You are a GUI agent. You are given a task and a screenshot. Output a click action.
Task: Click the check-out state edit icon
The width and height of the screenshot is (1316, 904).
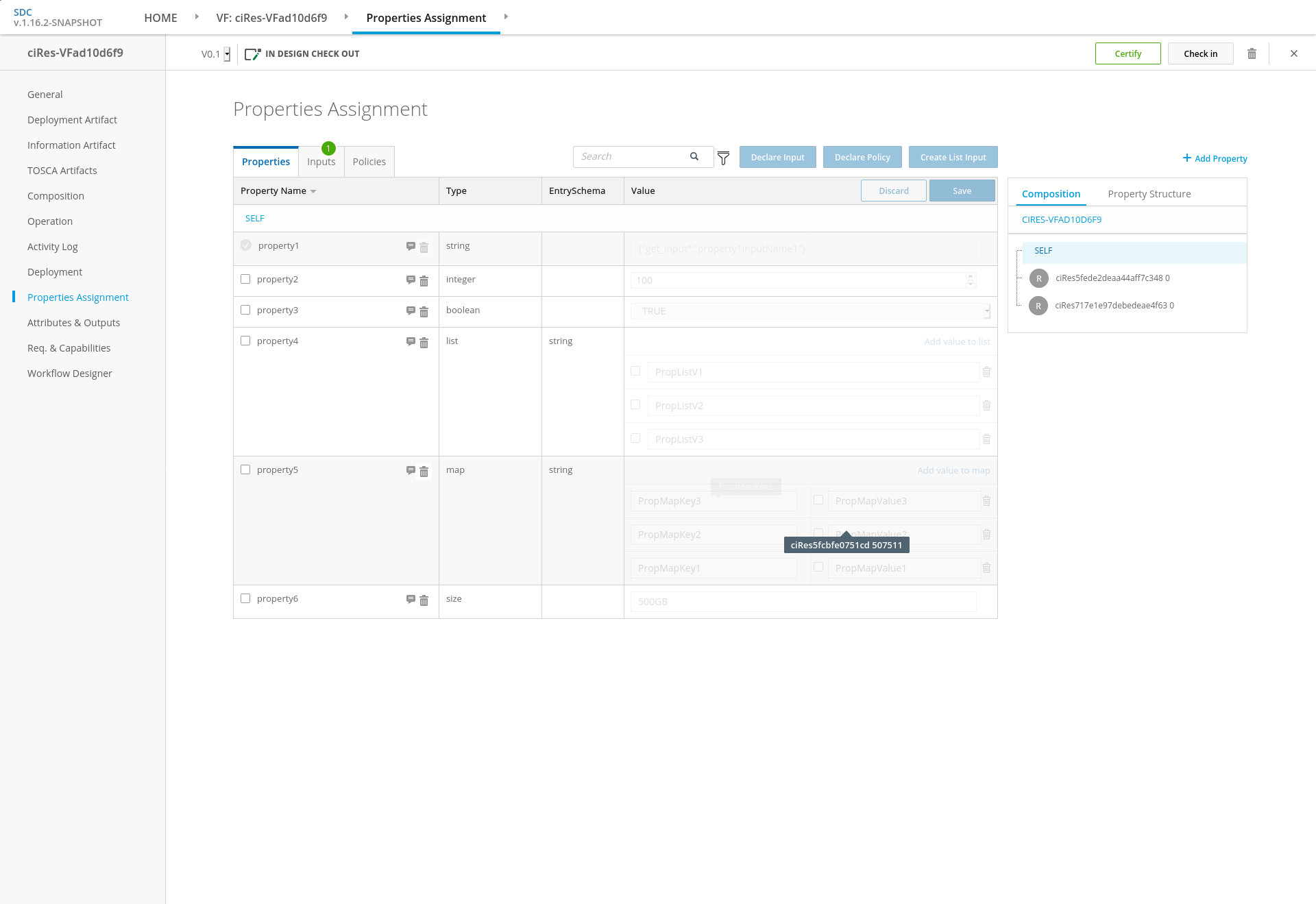[x=252, y=54]
